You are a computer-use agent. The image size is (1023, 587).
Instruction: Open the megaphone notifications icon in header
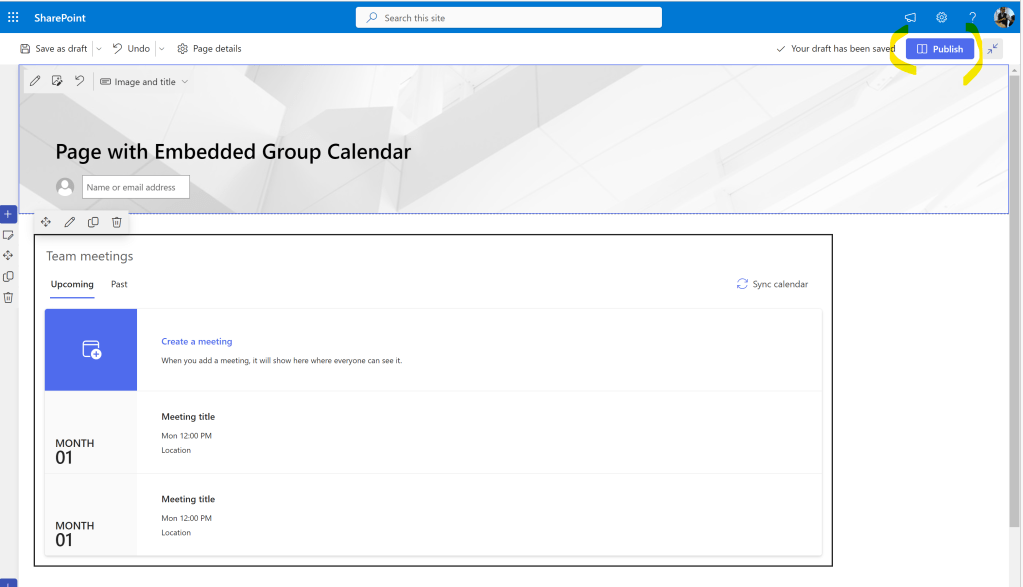click(910, 17)
